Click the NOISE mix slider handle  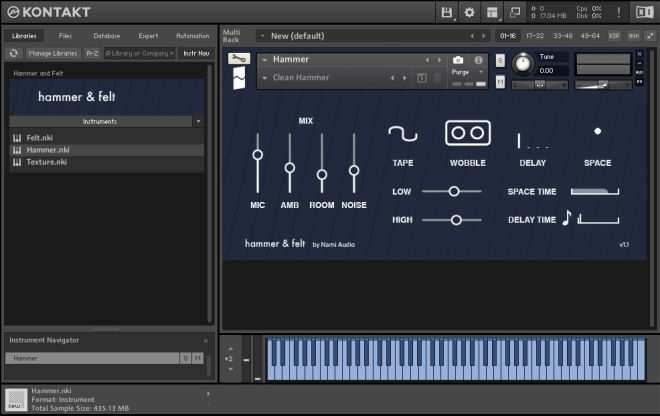point(354,170)
